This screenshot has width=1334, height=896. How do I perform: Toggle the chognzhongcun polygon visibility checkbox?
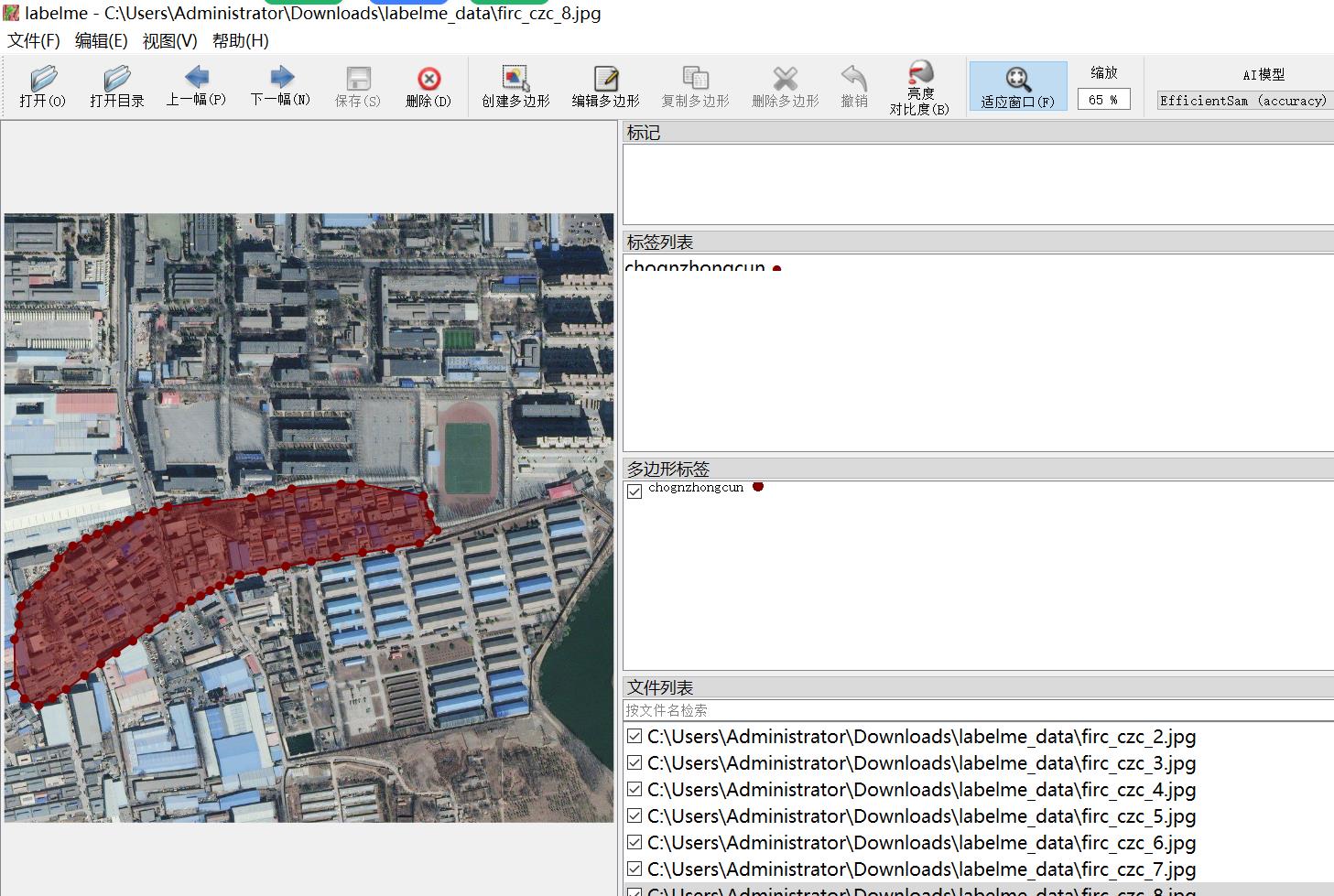tap(634, 491)
